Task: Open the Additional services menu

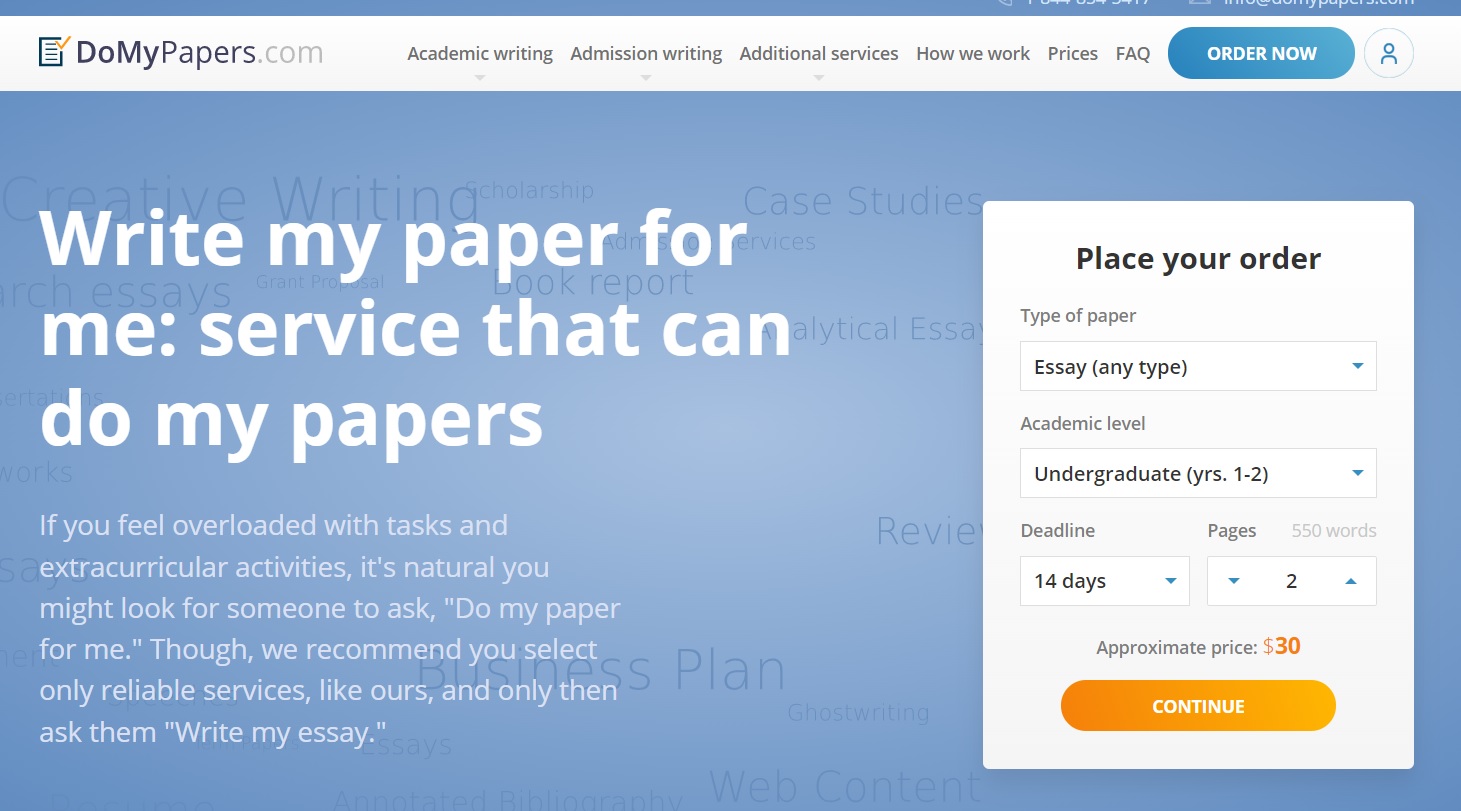Action: coord(819,53)
